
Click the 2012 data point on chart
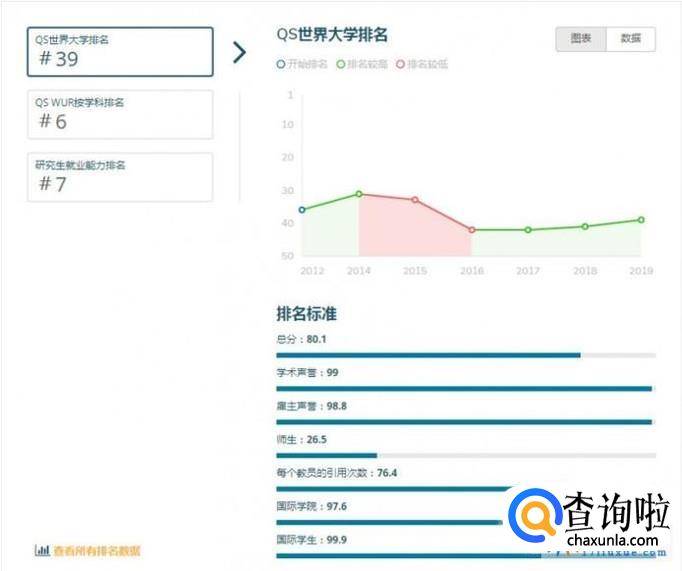302,210
